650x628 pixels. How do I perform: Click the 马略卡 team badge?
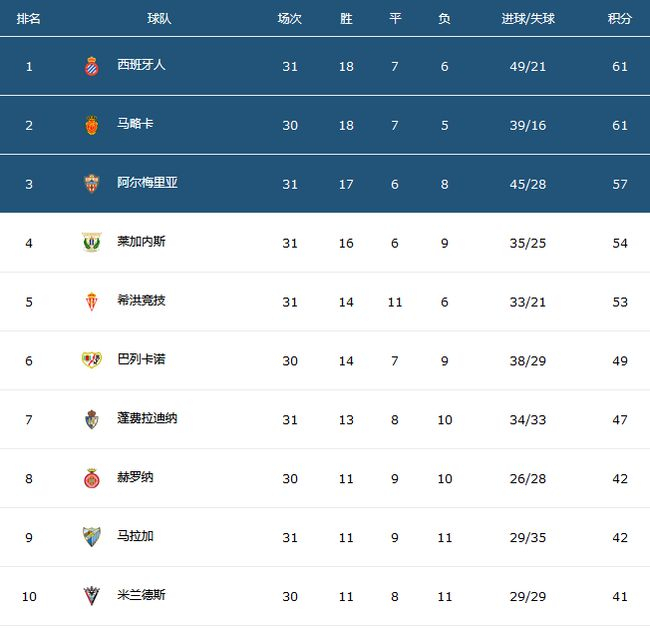(92, 125)
